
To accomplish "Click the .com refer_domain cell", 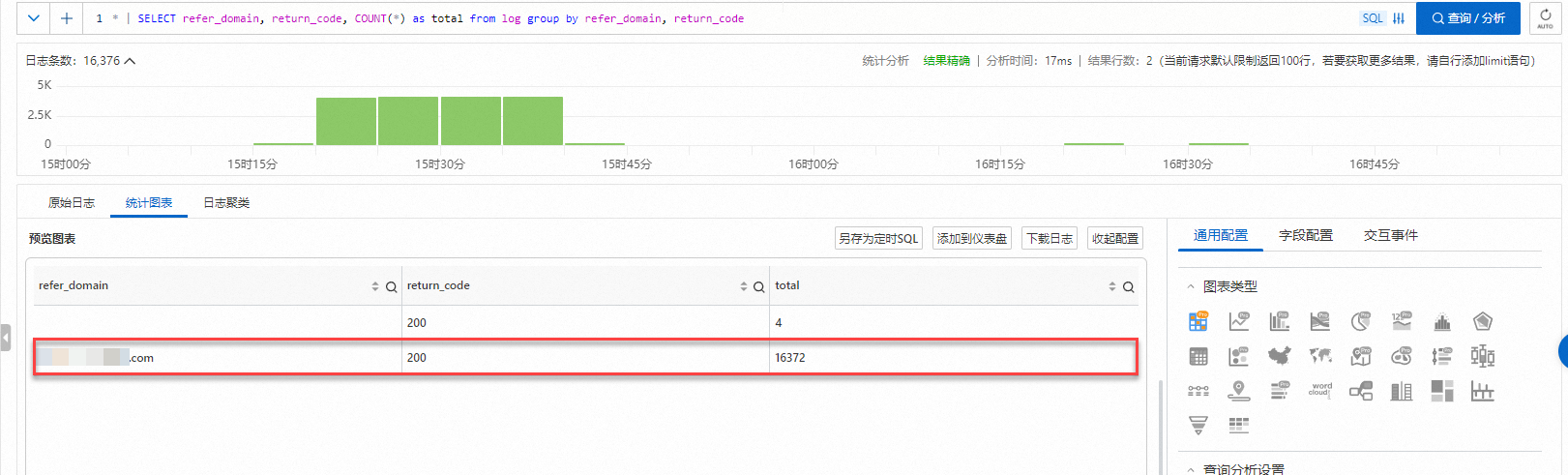I will (x=219, y=358).
